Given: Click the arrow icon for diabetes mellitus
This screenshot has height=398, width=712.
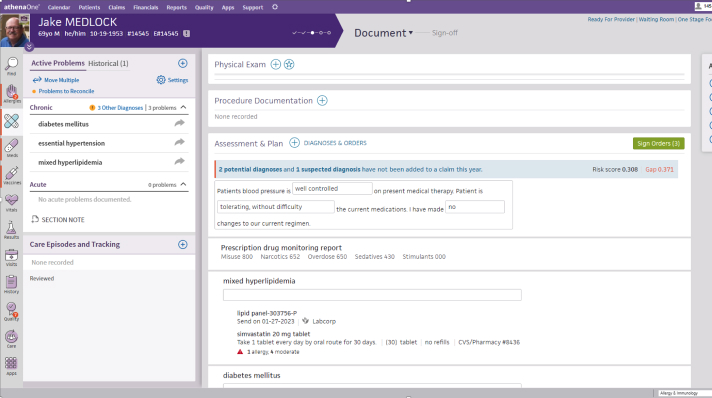Looking at the screenshot, I should (x=180, y=123).
